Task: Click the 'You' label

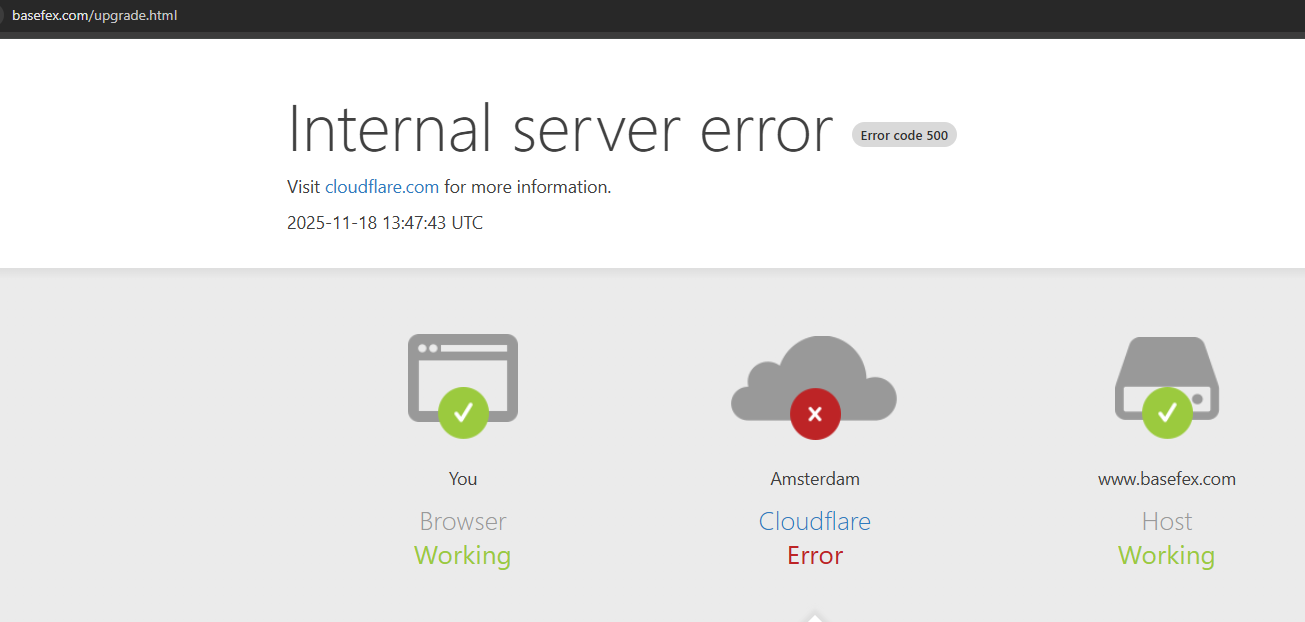Action: pyautogui.click(x=463, y=479)
